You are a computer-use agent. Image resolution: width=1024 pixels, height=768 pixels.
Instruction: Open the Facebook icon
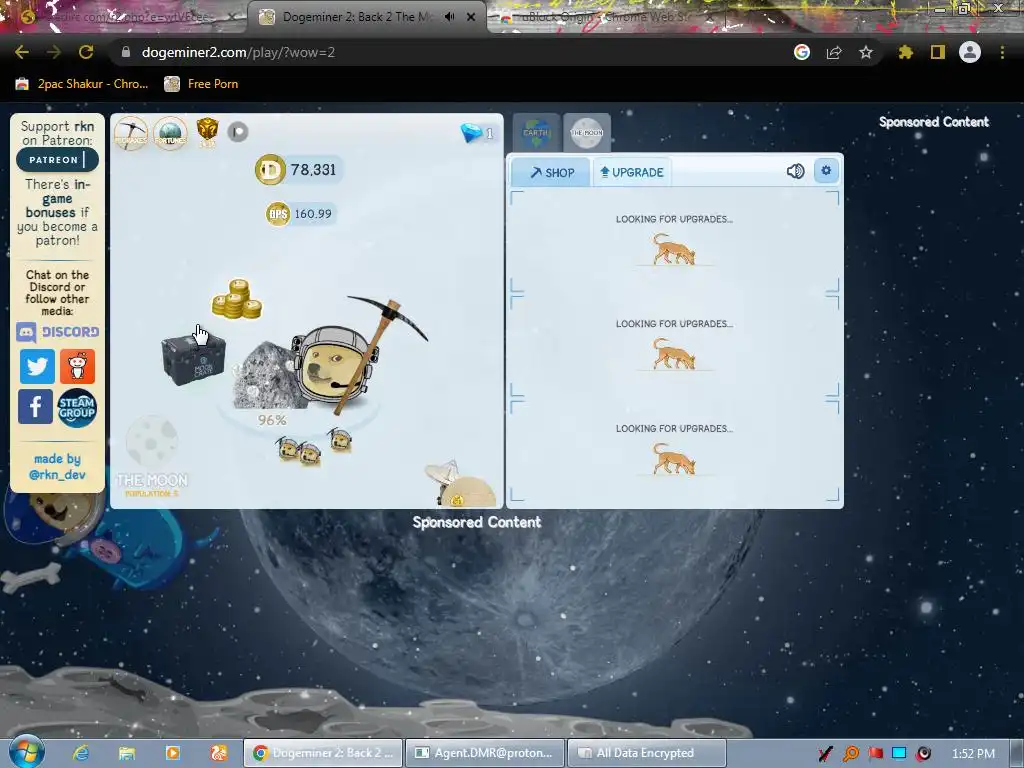35,406
